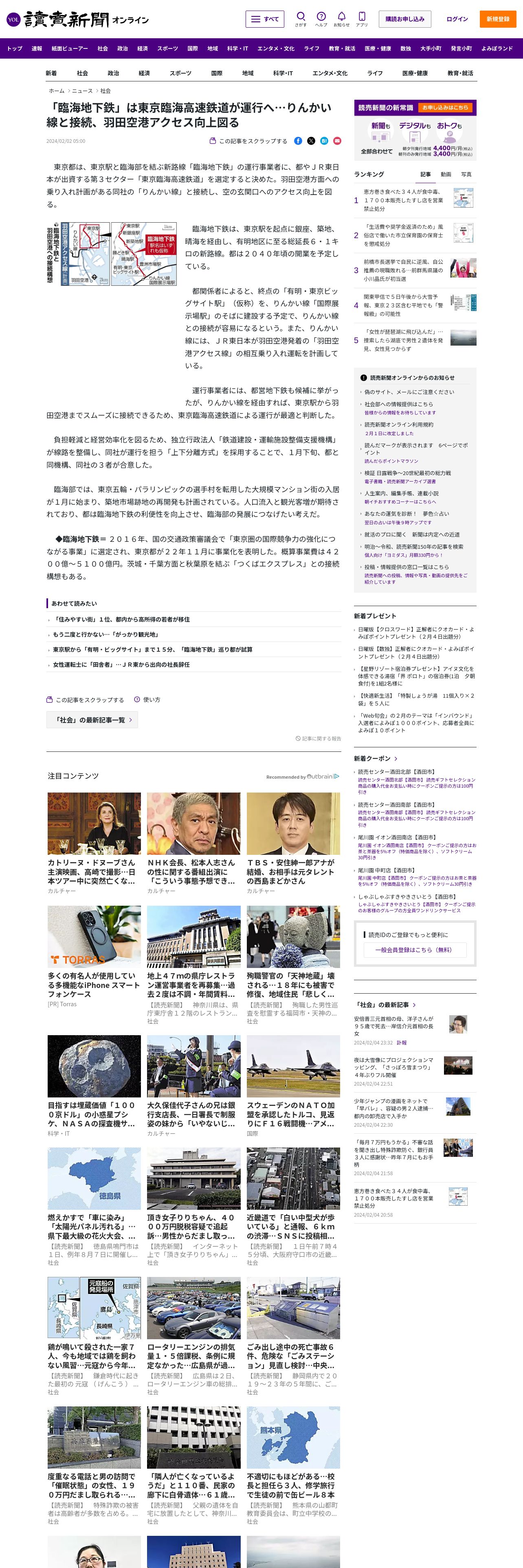Switch ranking to 動画 tab

coord(446,175)
